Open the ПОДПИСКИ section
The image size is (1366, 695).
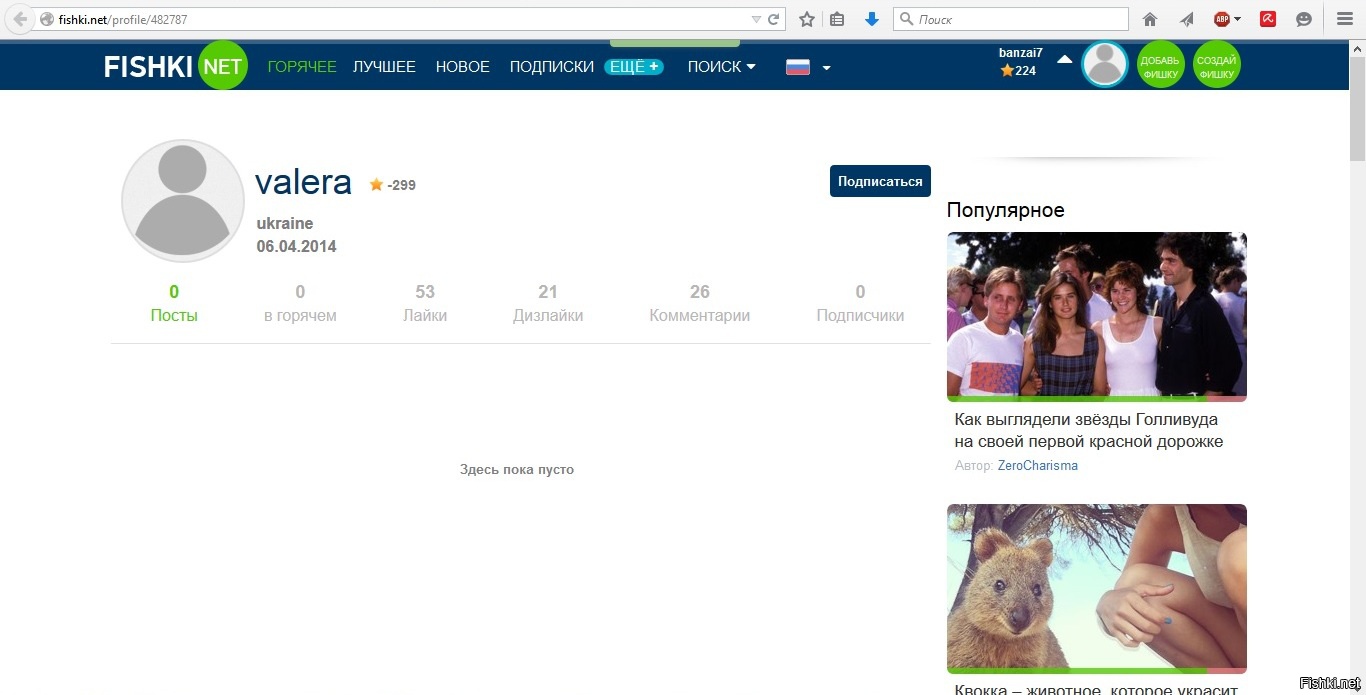[x=552, y=67]
